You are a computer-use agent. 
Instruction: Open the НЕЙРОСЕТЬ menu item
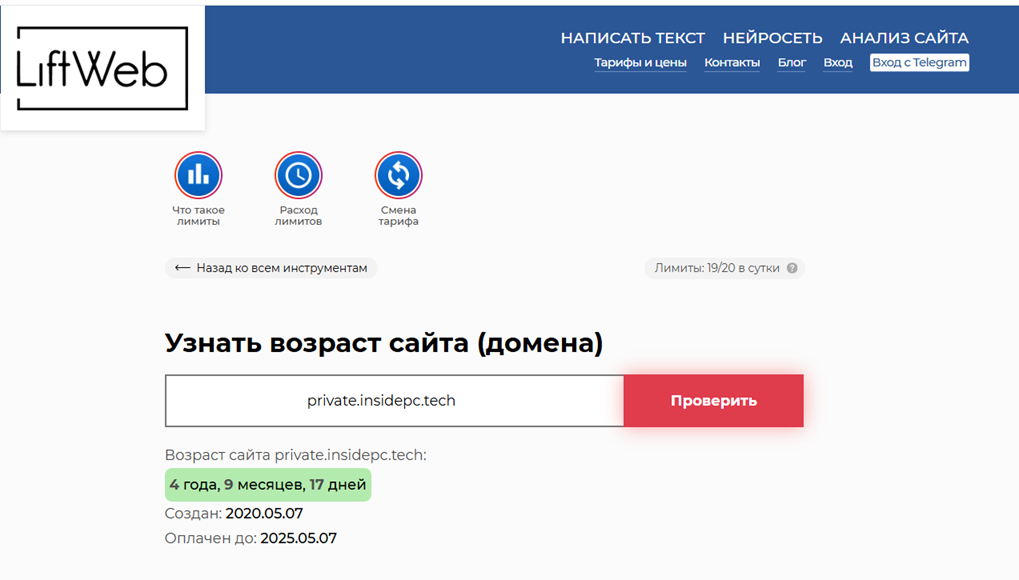[x=773, y=38]
